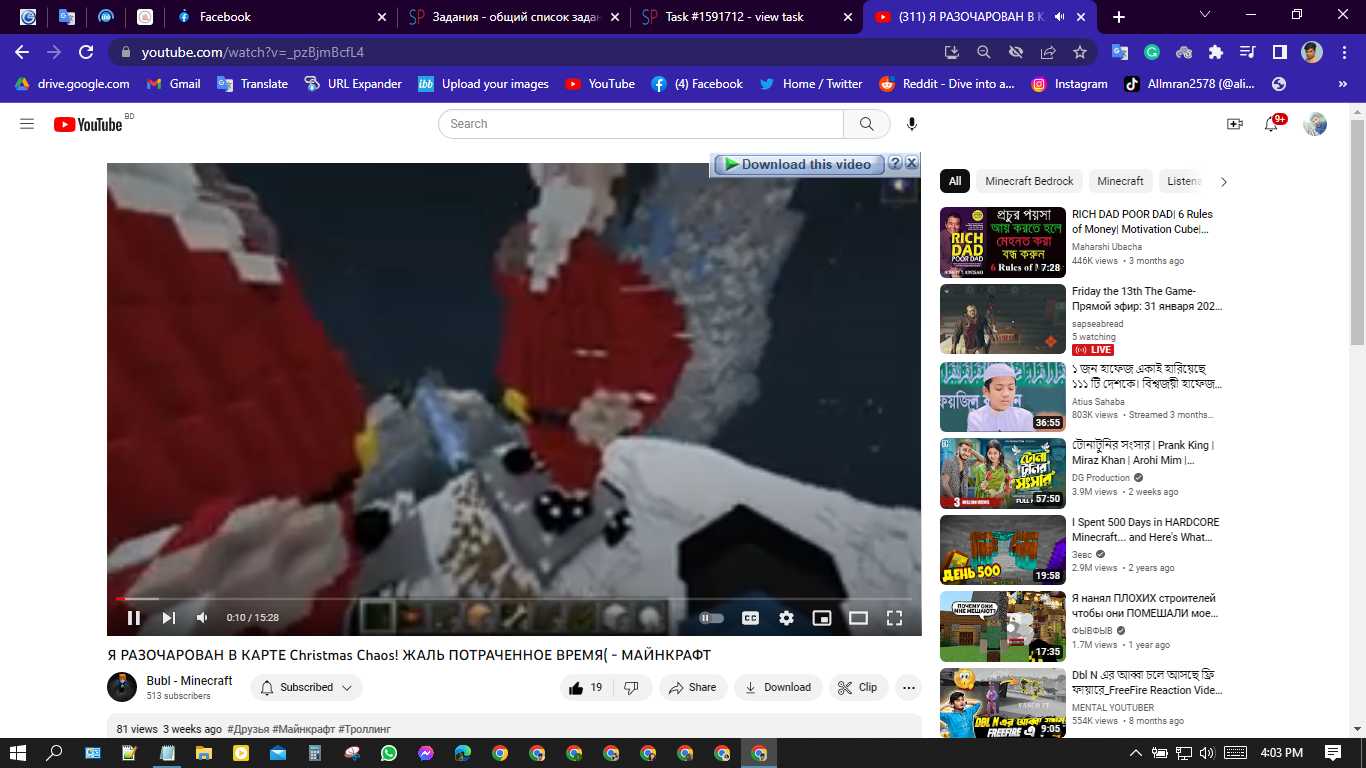The width and height of the screenshot is (1366, 768).
Task: Bookmark this page with star
Action: (1080, 52)
